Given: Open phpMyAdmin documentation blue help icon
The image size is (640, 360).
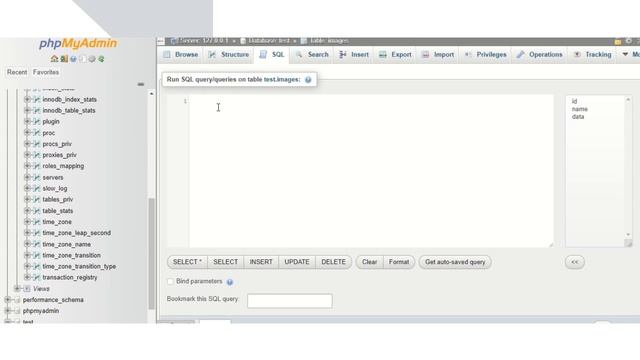Looking at the screenshot, I should (73, 59).
